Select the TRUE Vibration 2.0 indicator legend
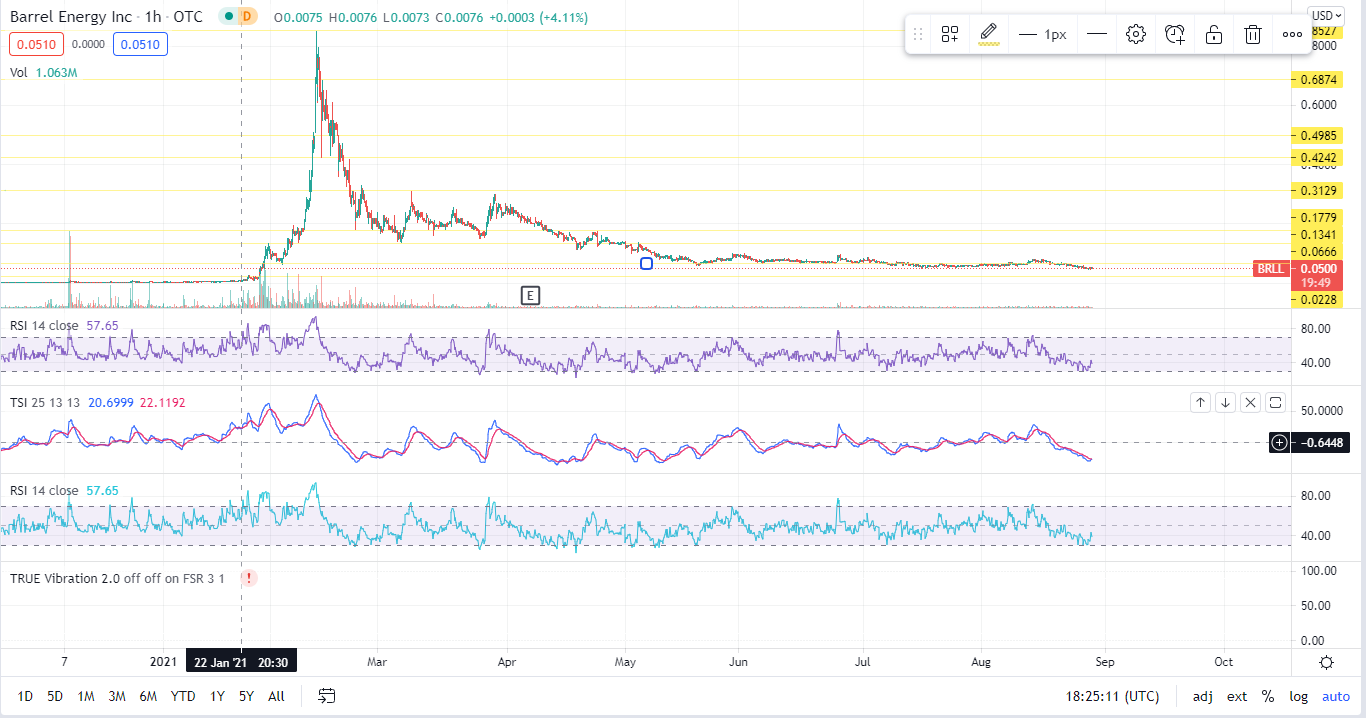The width and height of the screenshot is (1366, 718). click(117, 578)
